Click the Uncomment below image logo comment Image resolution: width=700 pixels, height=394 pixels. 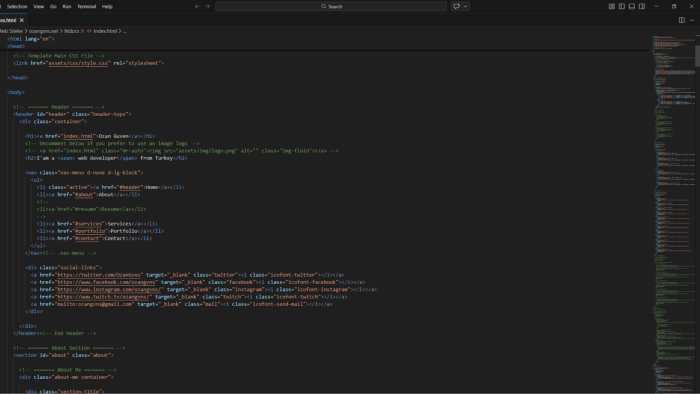click(112, 144)
